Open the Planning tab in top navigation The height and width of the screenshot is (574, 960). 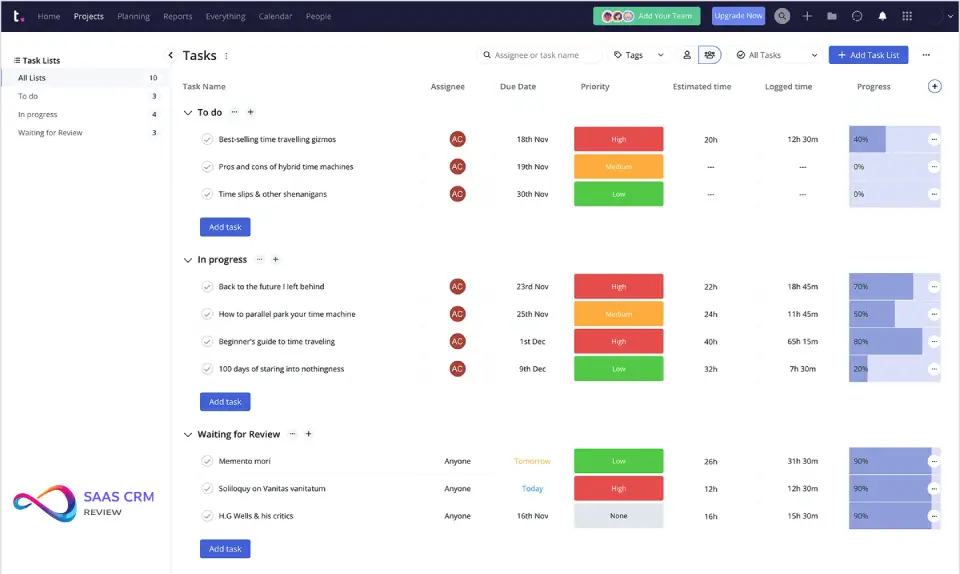point(133,16)
